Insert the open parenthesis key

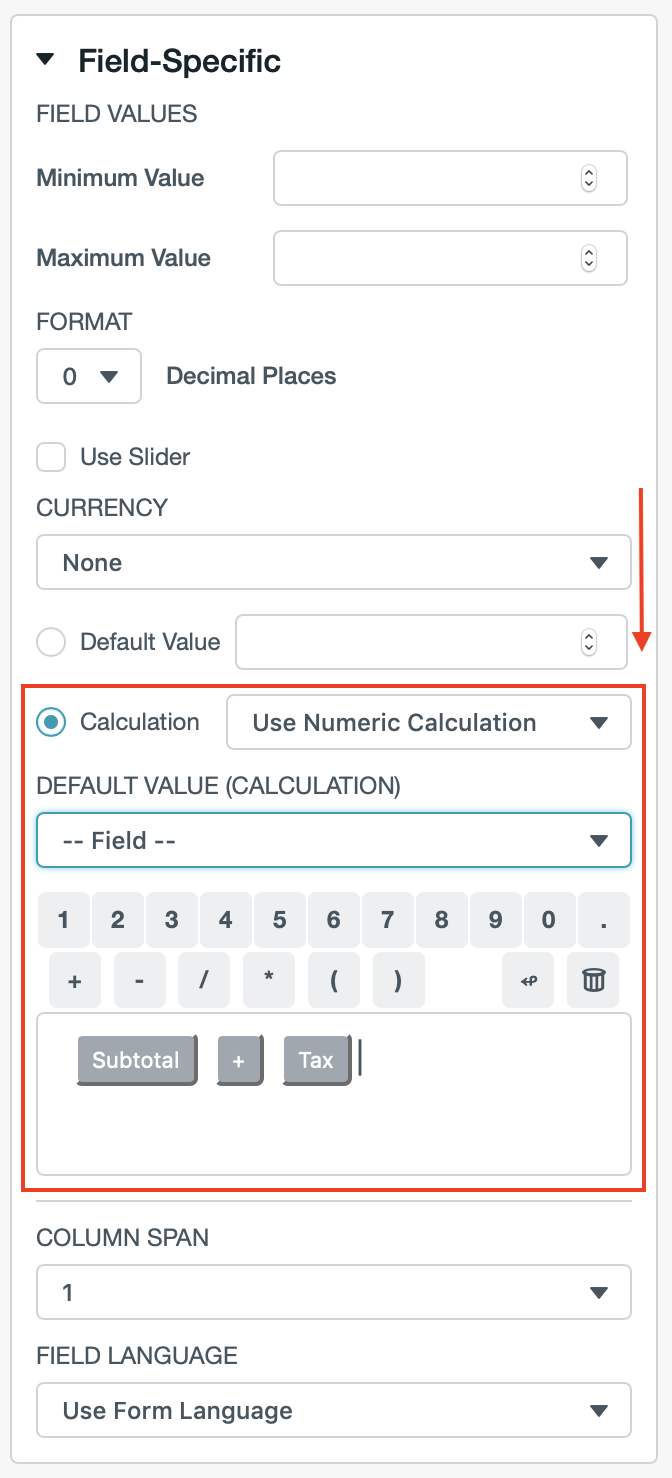[x=334, y=981]
